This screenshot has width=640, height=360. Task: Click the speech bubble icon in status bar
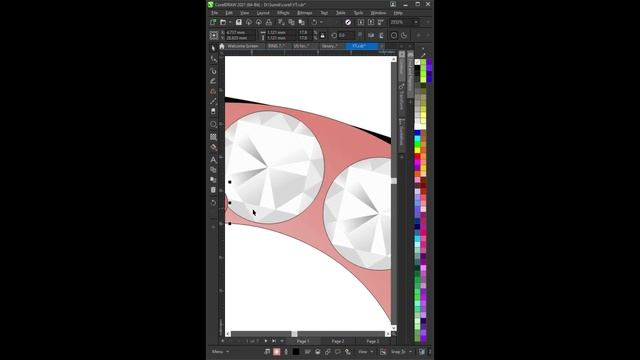(338, 351)
